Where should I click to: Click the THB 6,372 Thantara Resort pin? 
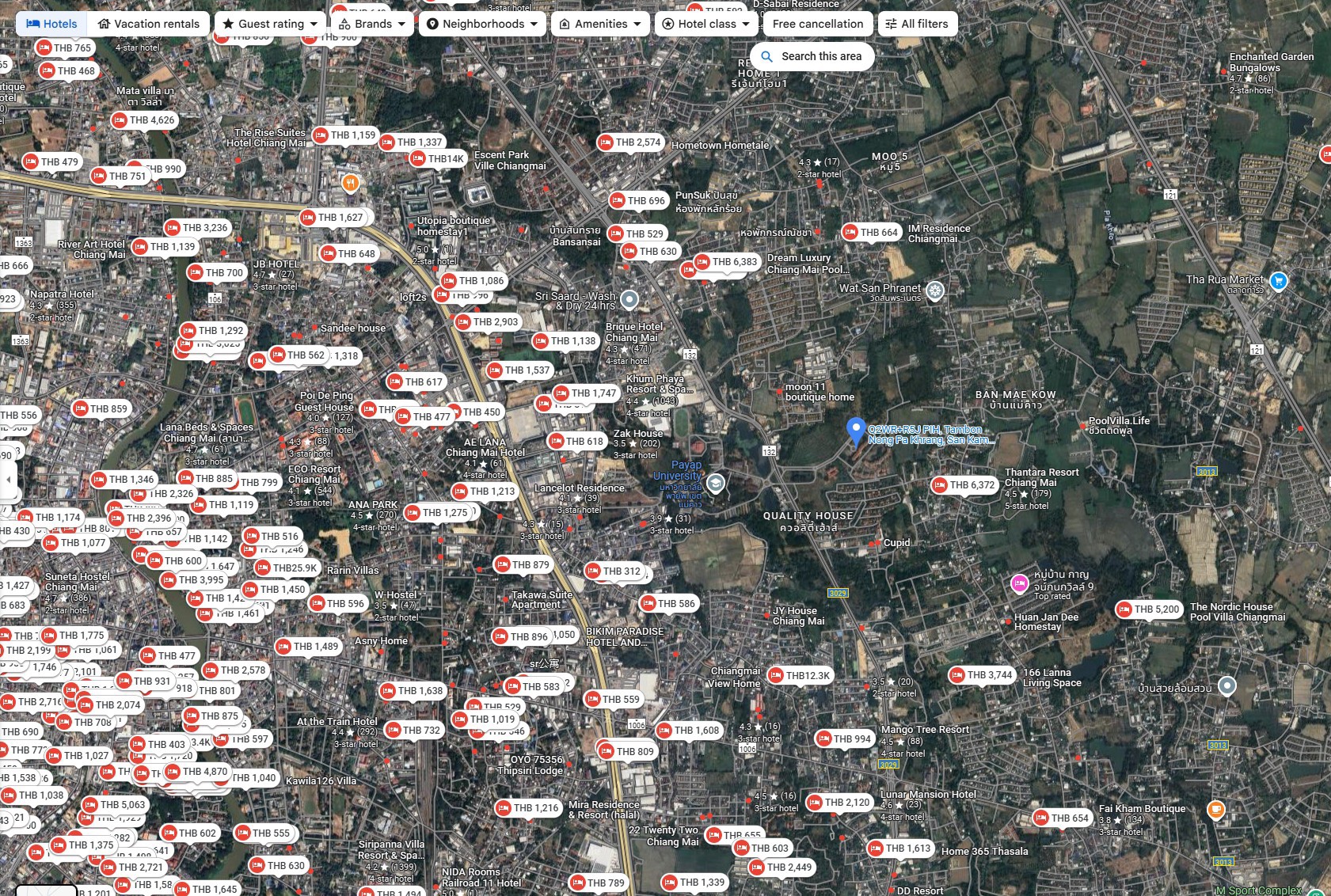[x=963, y=485]
